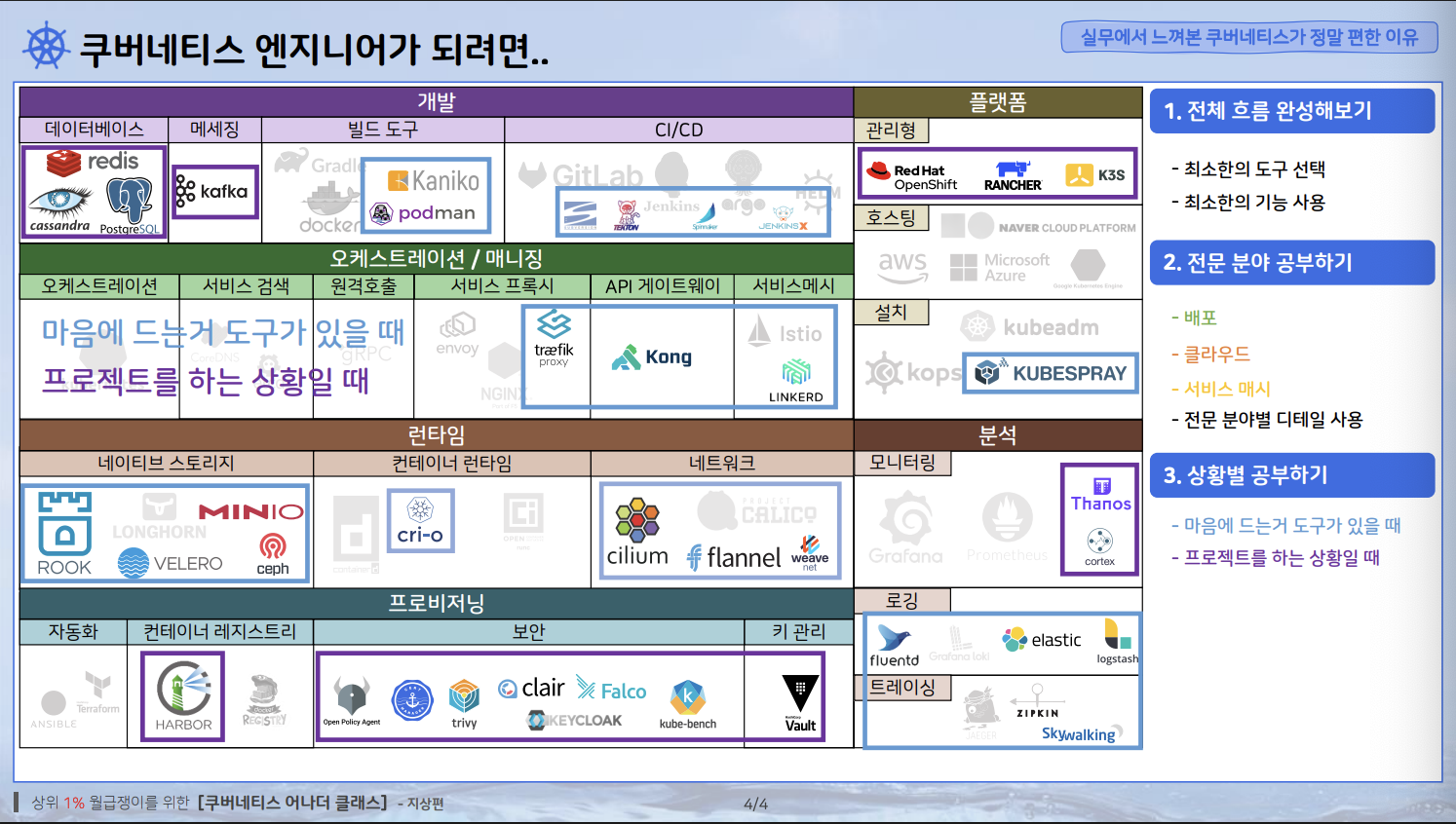Click the Kaniko logo
Screen dimensions: 1456x824
(434, 180)
